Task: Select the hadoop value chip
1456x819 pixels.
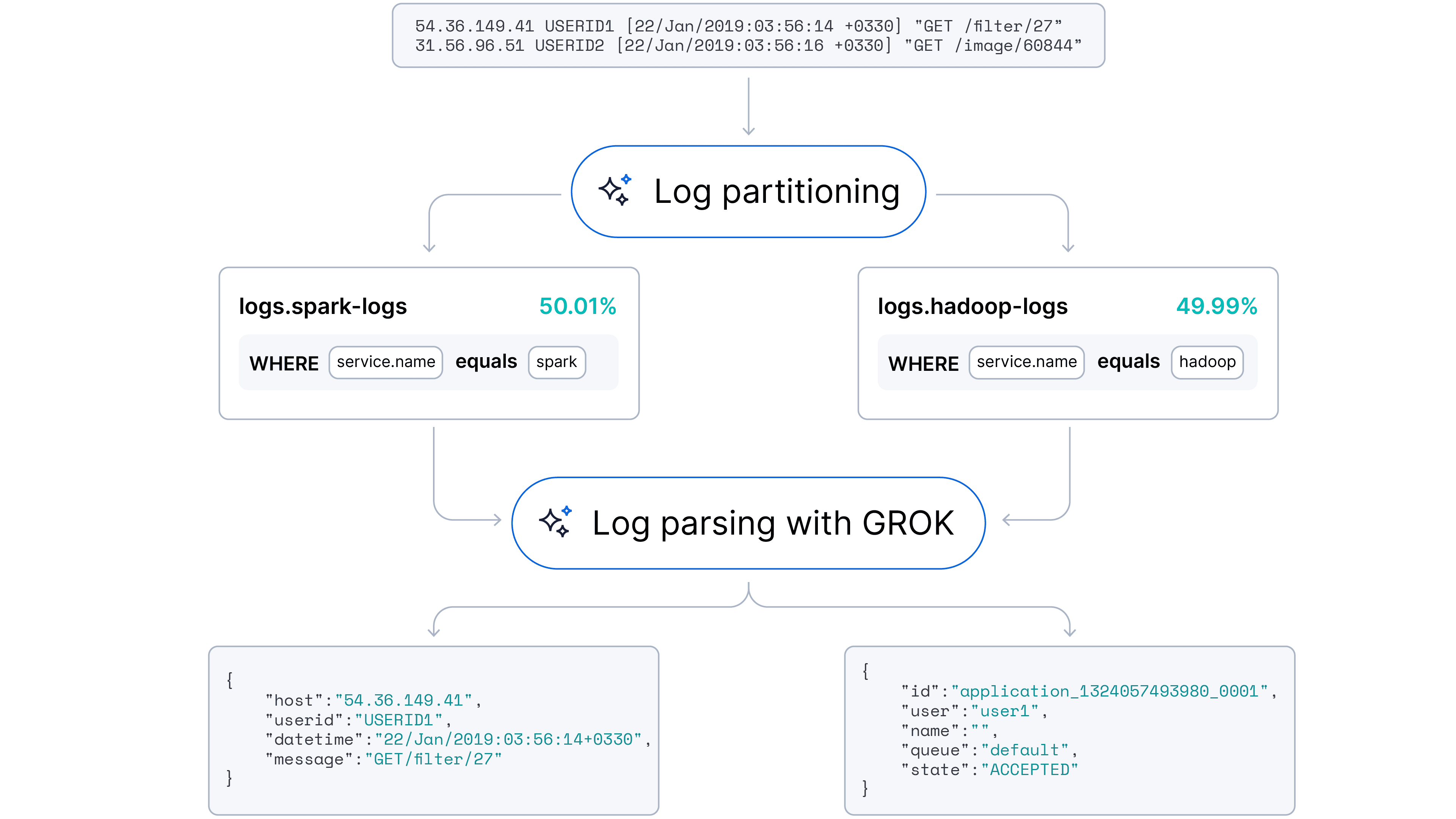Action: 1207,362
